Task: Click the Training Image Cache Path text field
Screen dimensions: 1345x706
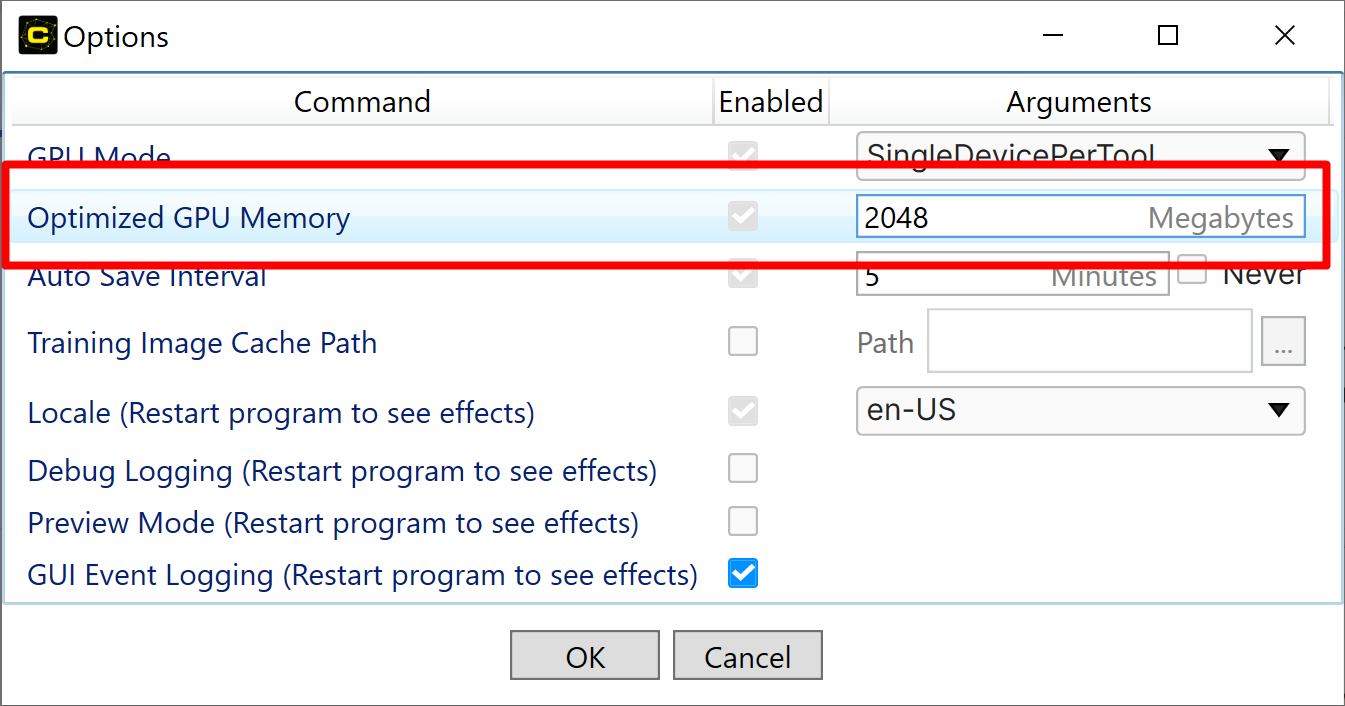Action: pos(1089,342)
